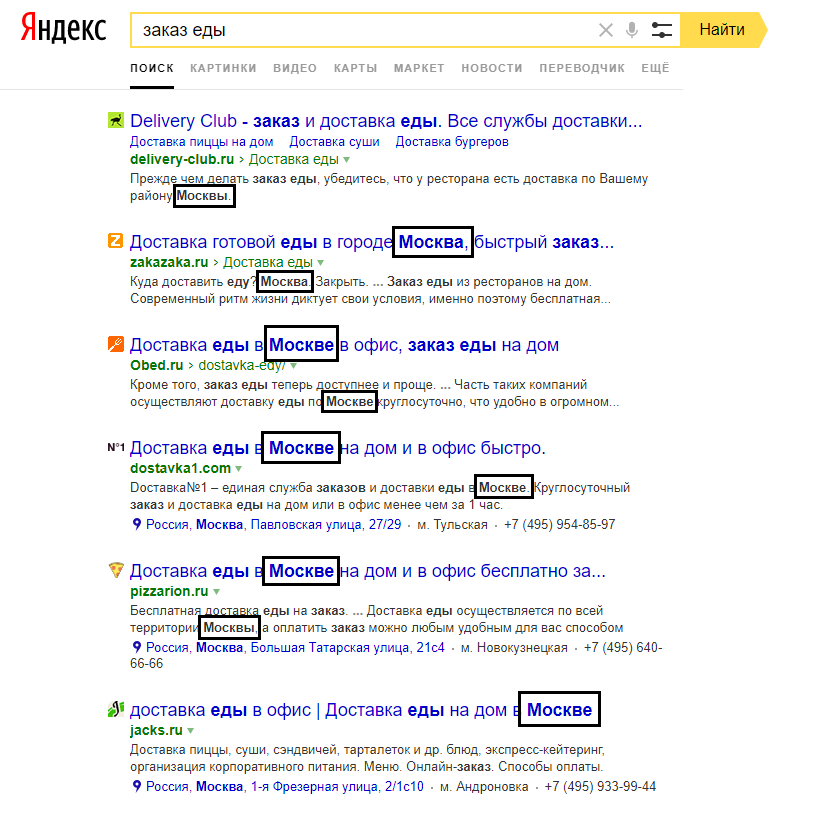Click 'Доставка еды' breadcrumb under zakazaka.ru
840x813 pixels.
pos(268,262)
